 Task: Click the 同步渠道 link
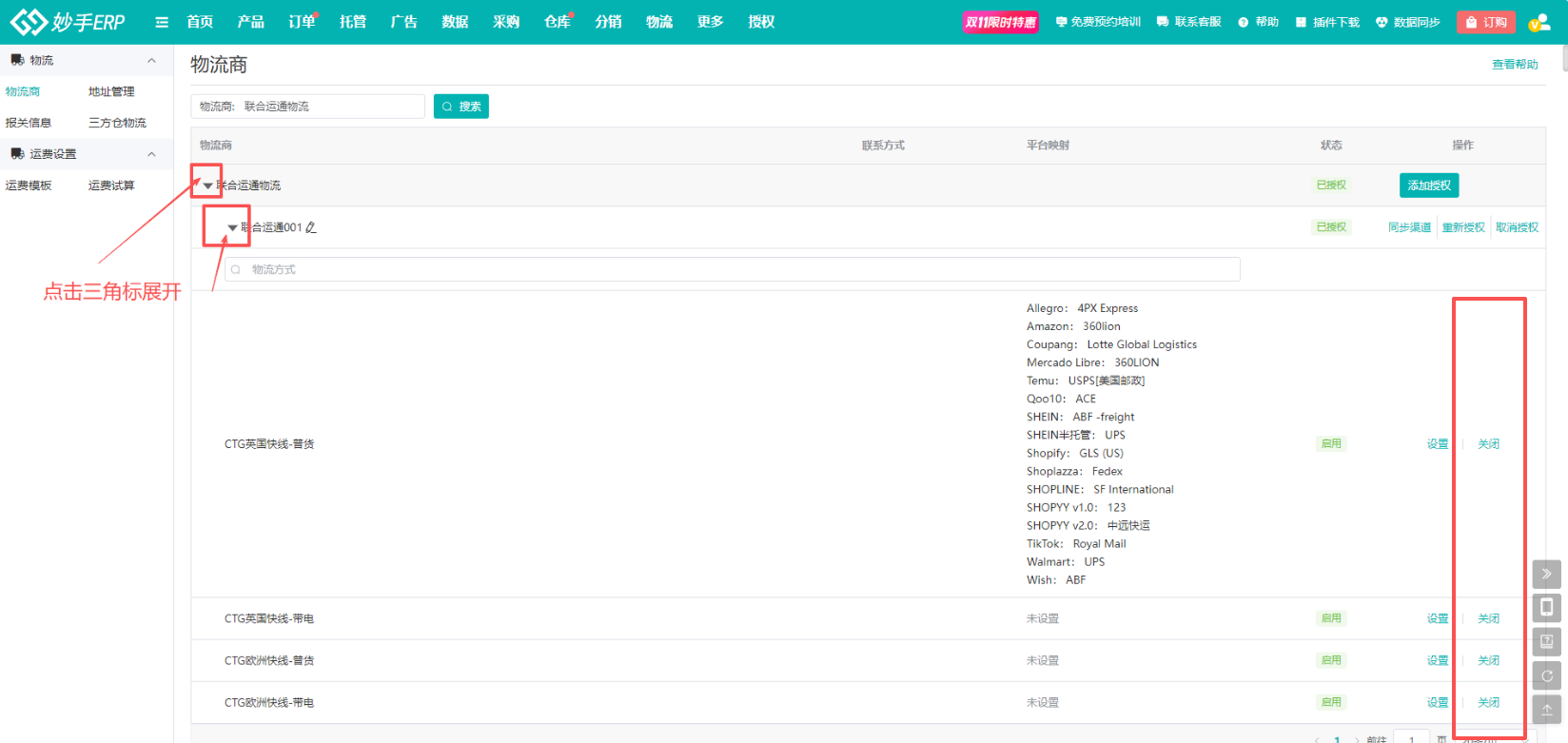pyautogui.click(x=1409, y=227)
